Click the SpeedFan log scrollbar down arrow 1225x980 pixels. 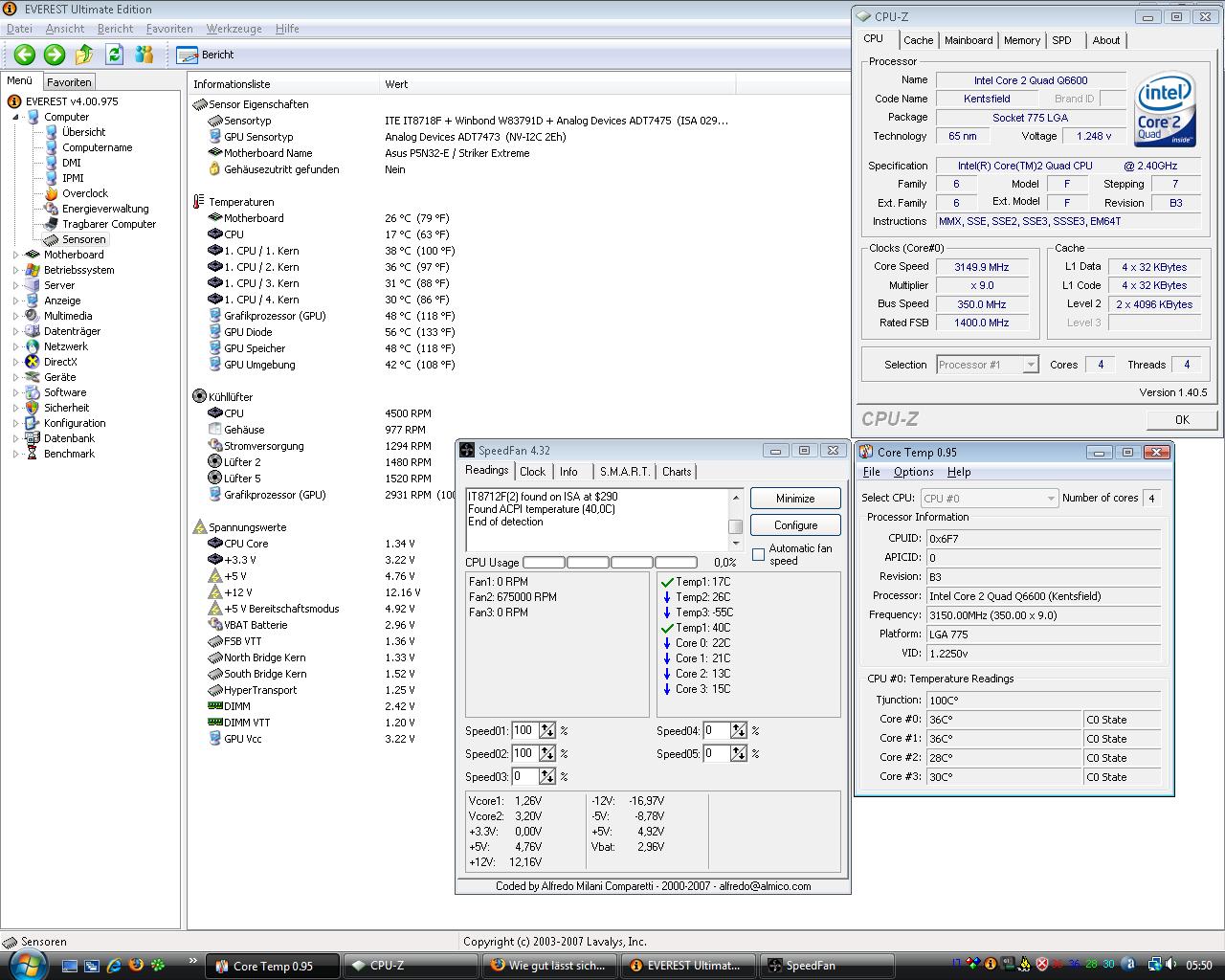(735, 545)
